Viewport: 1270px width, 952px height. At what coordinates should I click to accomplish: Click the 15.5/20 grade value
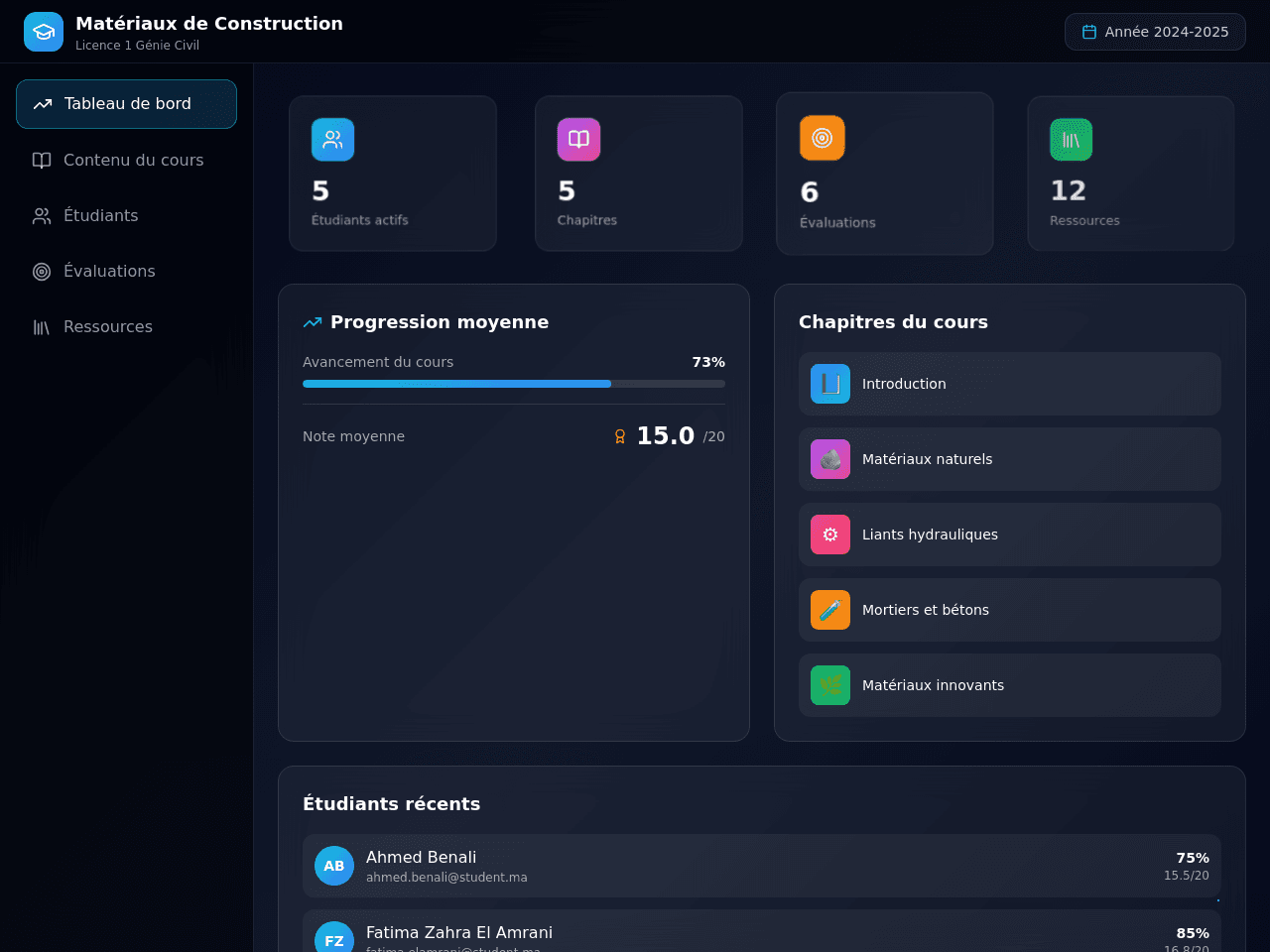click(1187, 876)
